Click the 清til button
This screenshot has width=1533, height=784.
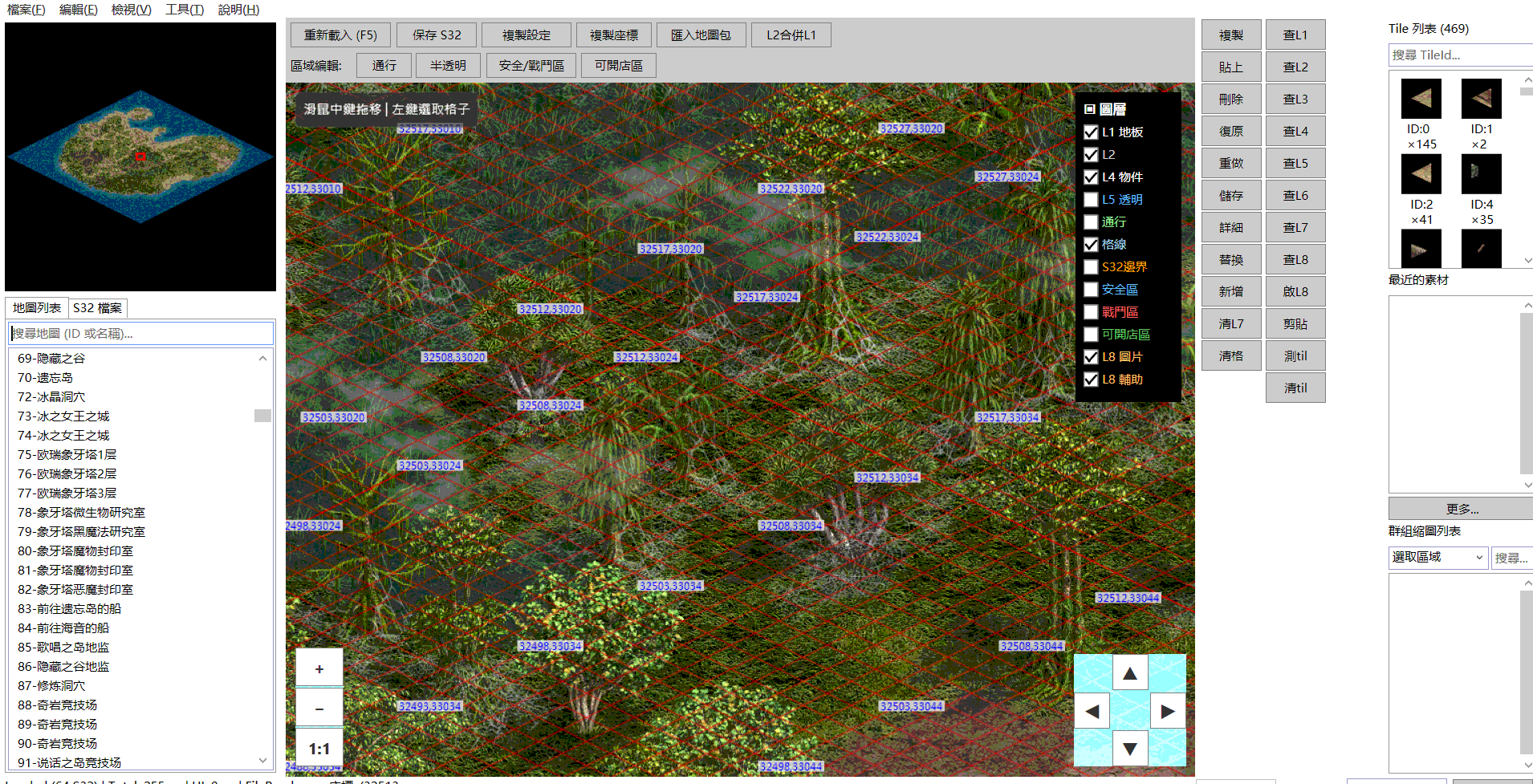1295,388
